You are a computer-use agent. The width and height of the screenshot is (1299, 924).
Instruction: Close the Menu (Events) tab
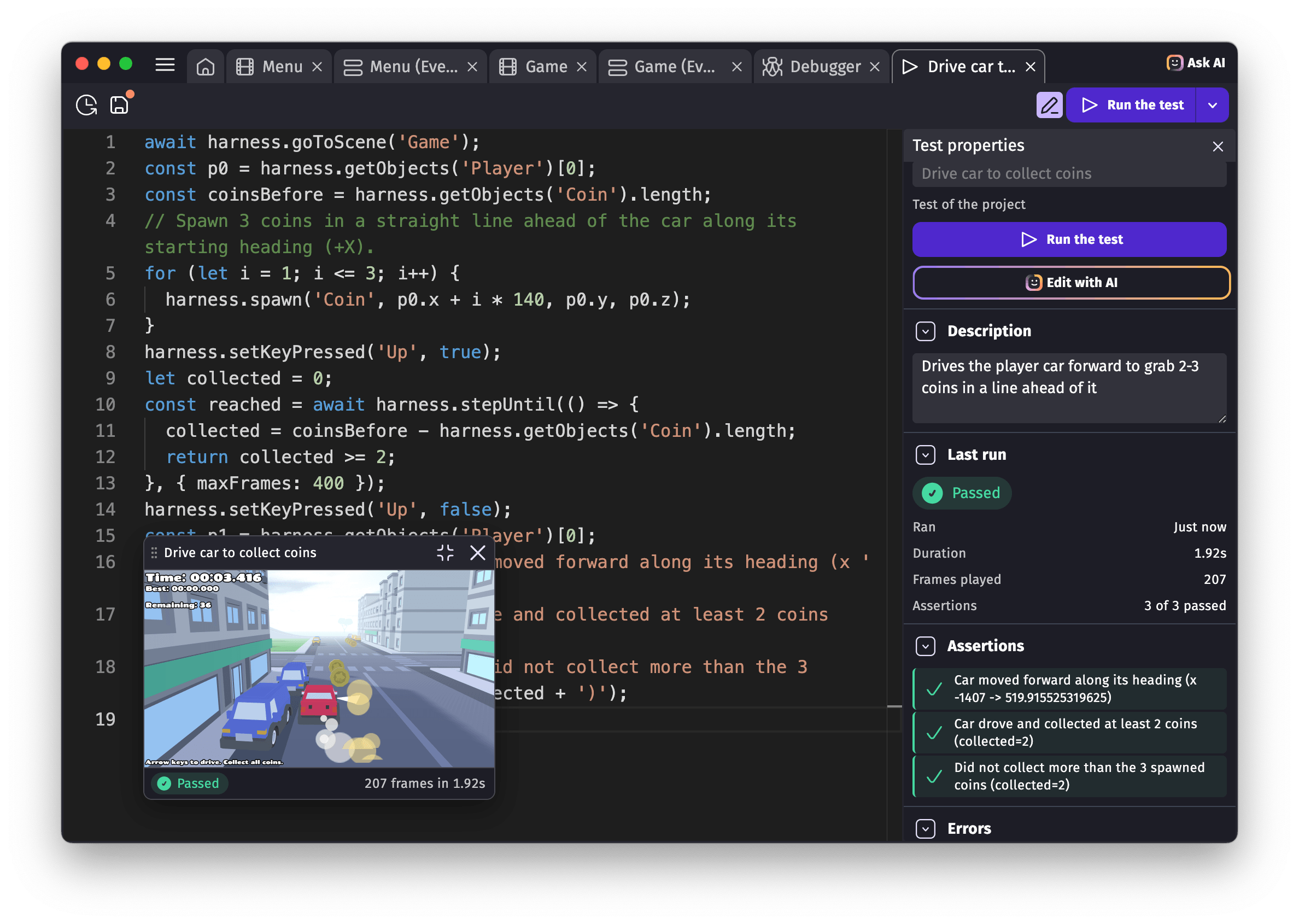(x=472, y=67)
